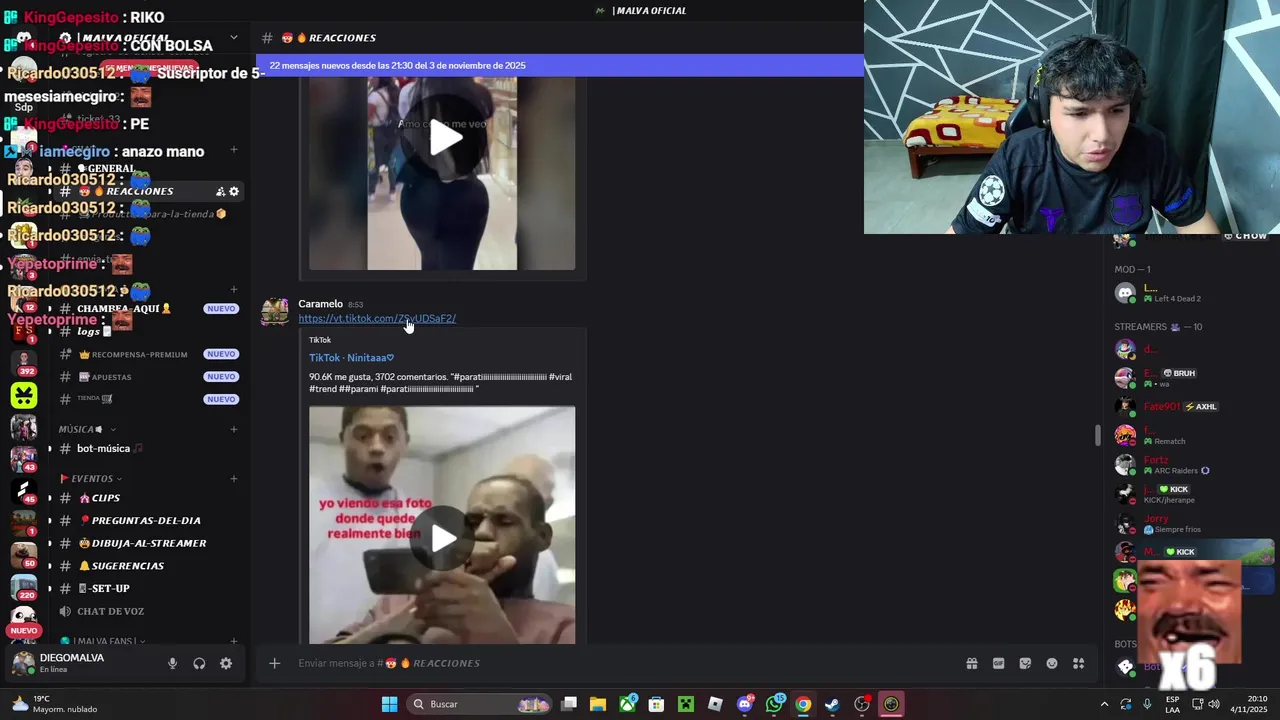Open WhatsApp from the taskbar
1280x720 pixels.
[774, 704]
